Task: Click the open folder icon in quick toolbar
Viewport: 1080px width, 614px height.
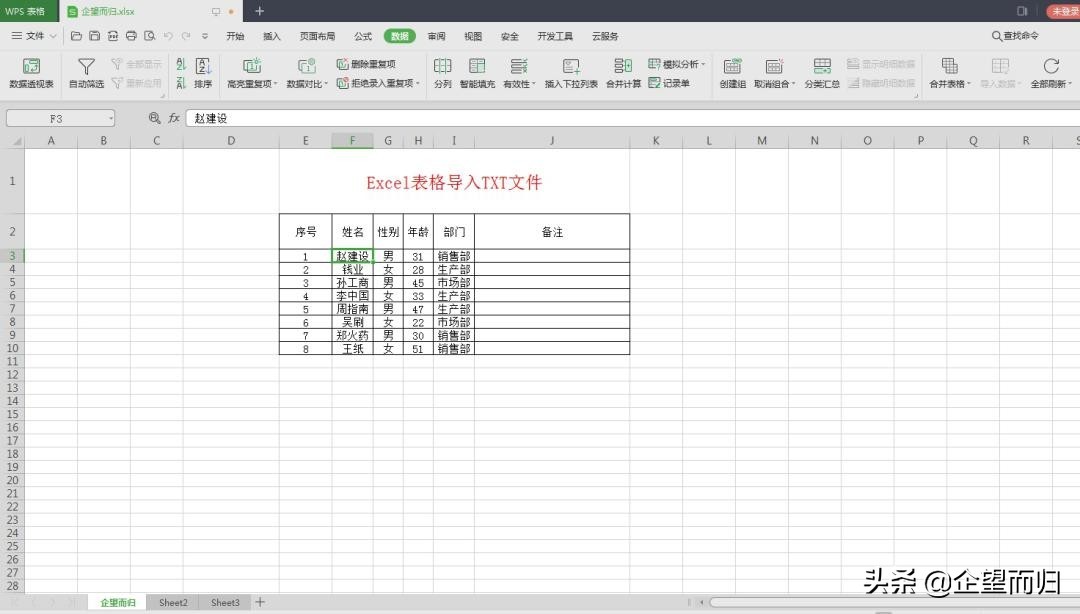Action: pos(76,36)
